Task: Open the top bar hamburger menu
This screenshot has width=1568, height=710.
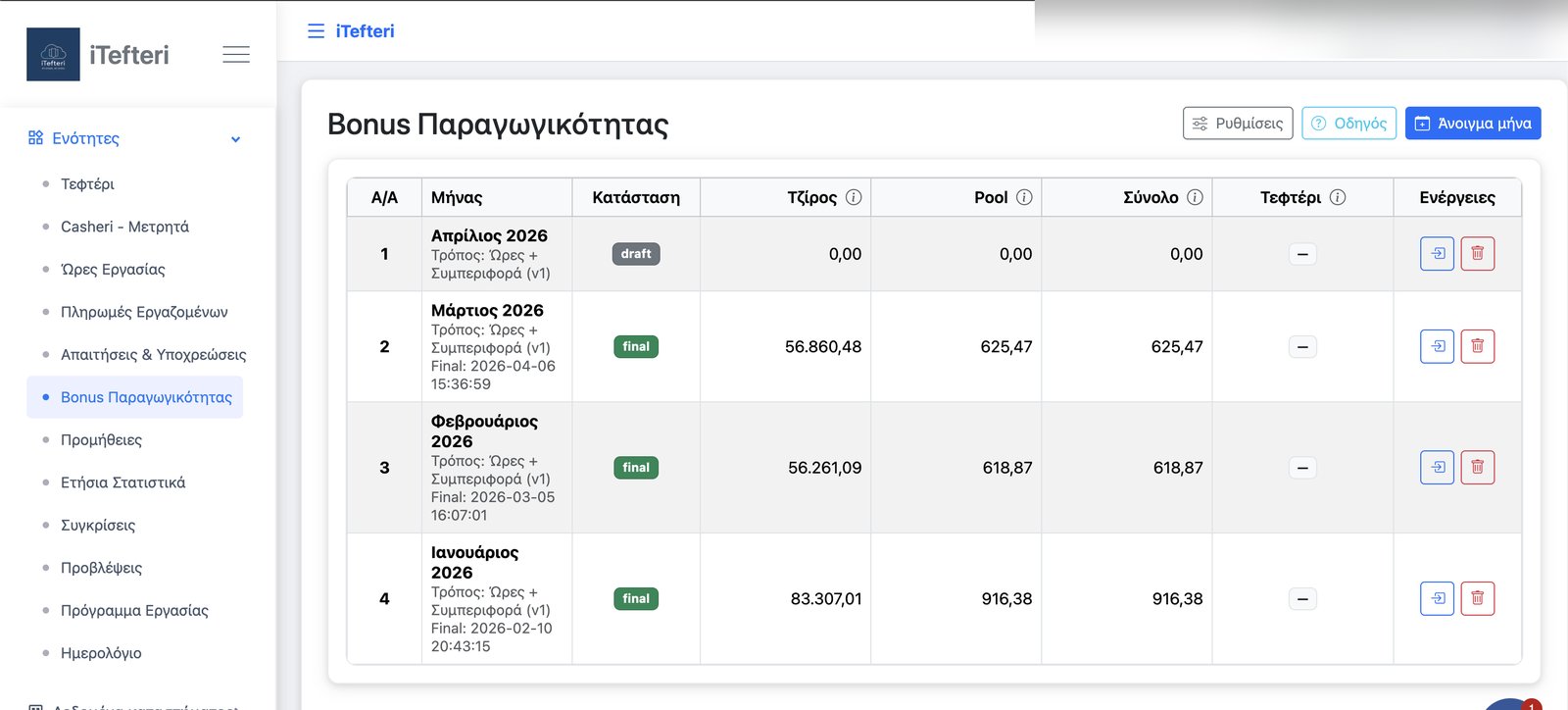Action: (316, 31)
